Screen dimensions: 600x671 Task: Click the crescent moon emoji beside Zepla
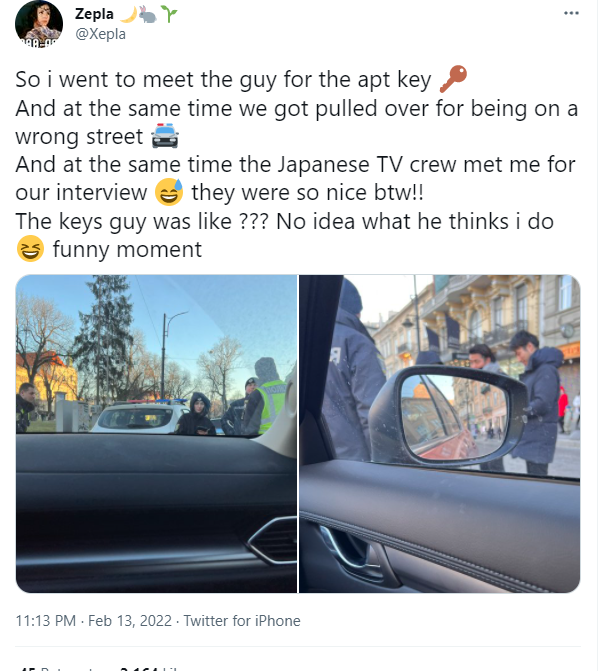(128, 14)
